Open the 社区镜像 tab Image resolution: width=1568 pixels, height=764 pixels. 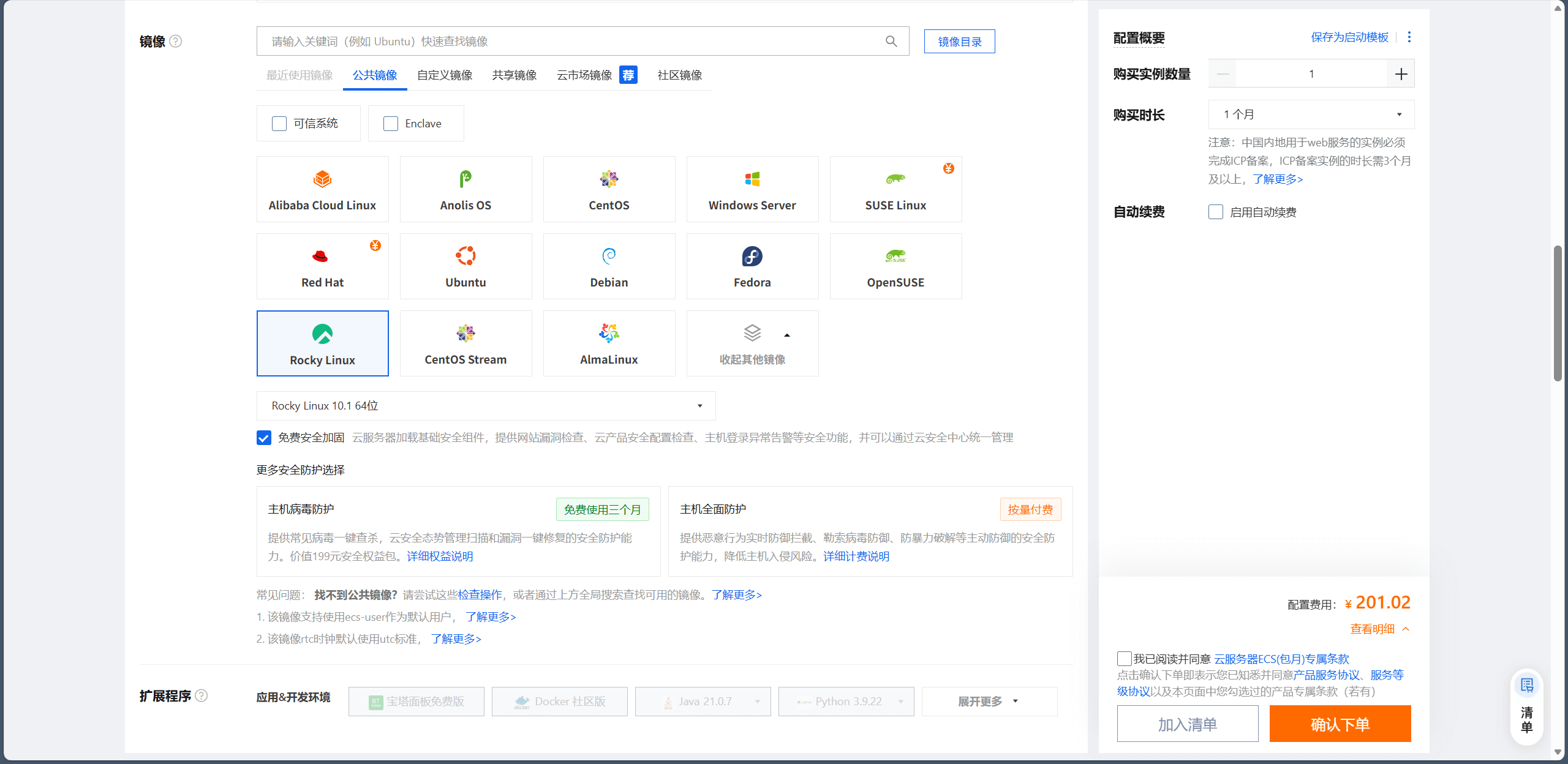[x=679, y=75]
